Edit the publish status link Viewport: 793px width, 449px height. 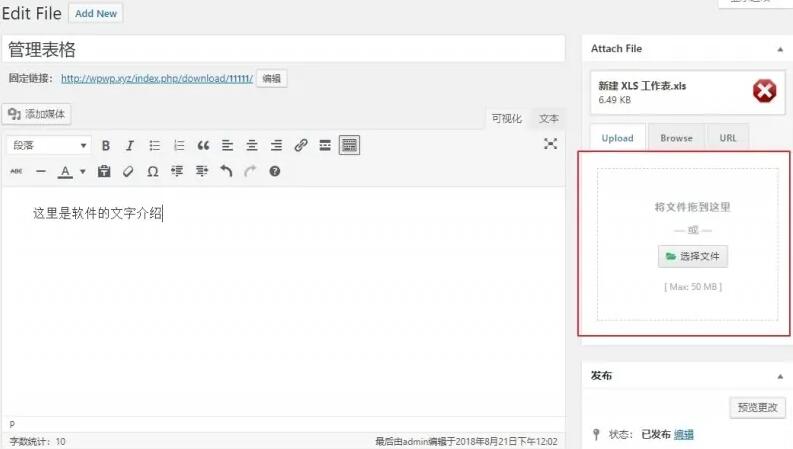point(684,434)
